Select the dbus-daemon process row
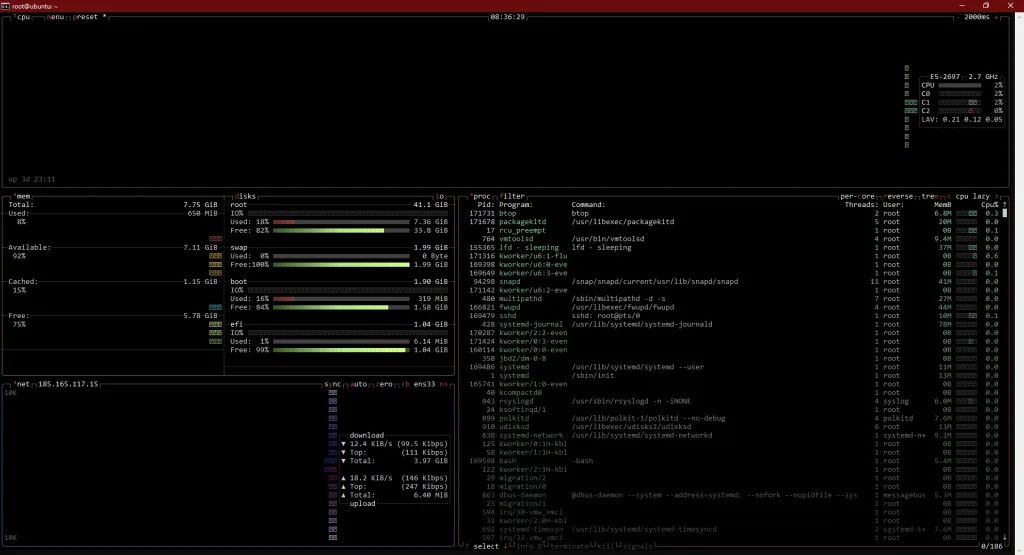This screenshot has height=555, width=1024. coord(734,495)
